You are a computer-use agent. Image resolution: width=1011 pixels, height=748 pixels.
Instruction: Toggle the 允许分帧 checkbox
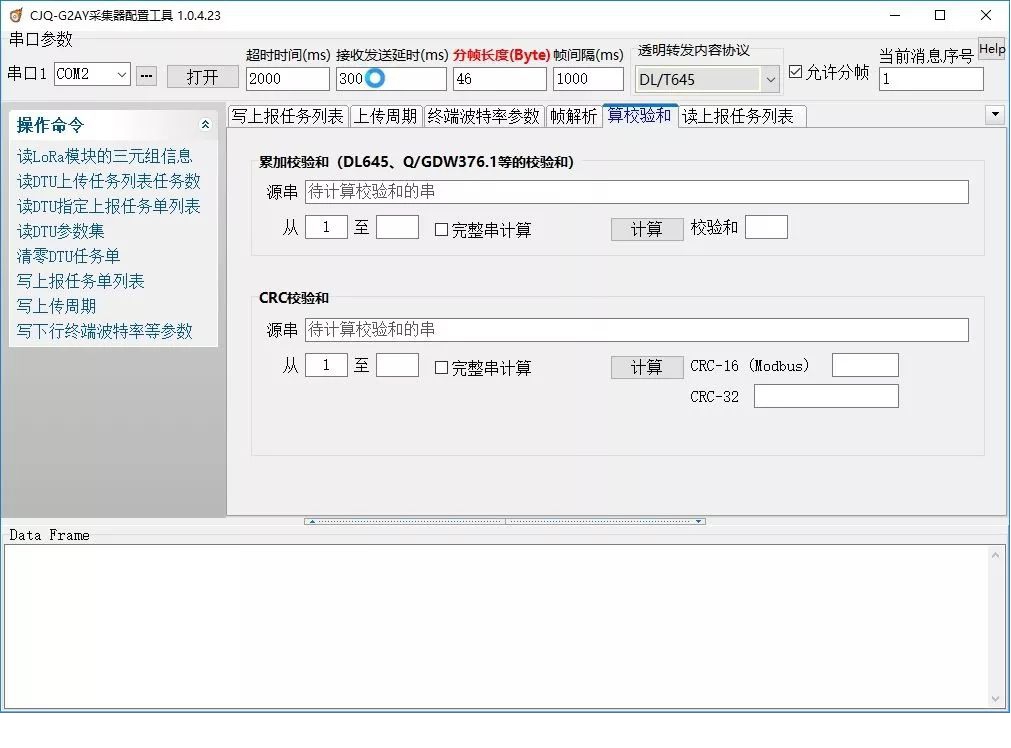click(x=795, y=70)
